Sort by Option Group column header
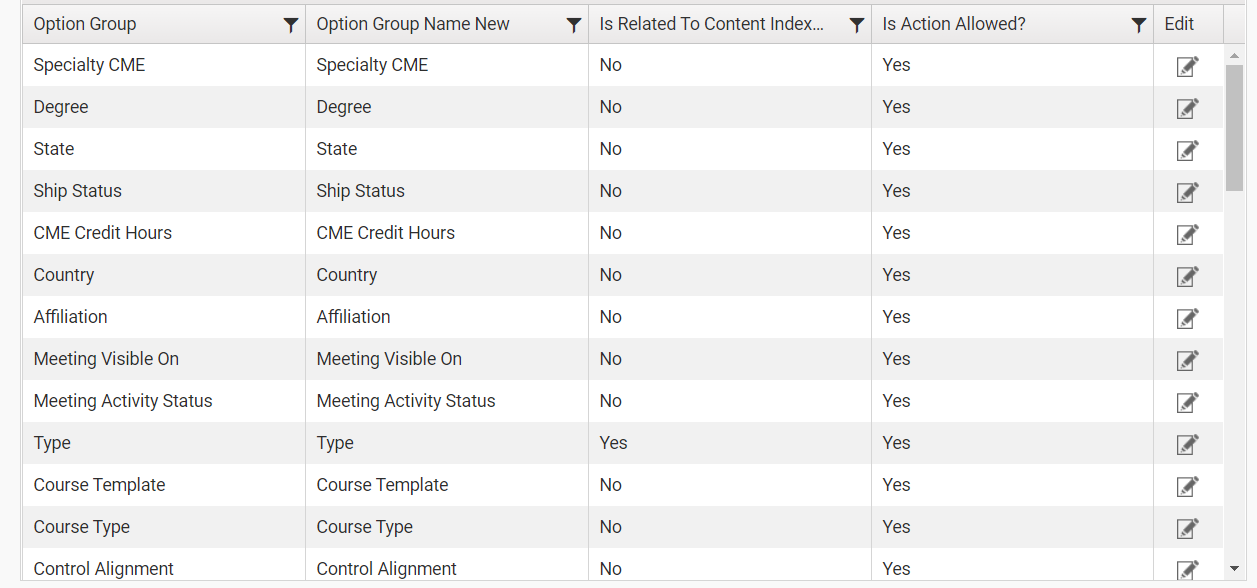Image resolution: width=1257 pixels, height=588 pixels. [x=85, y=24]
